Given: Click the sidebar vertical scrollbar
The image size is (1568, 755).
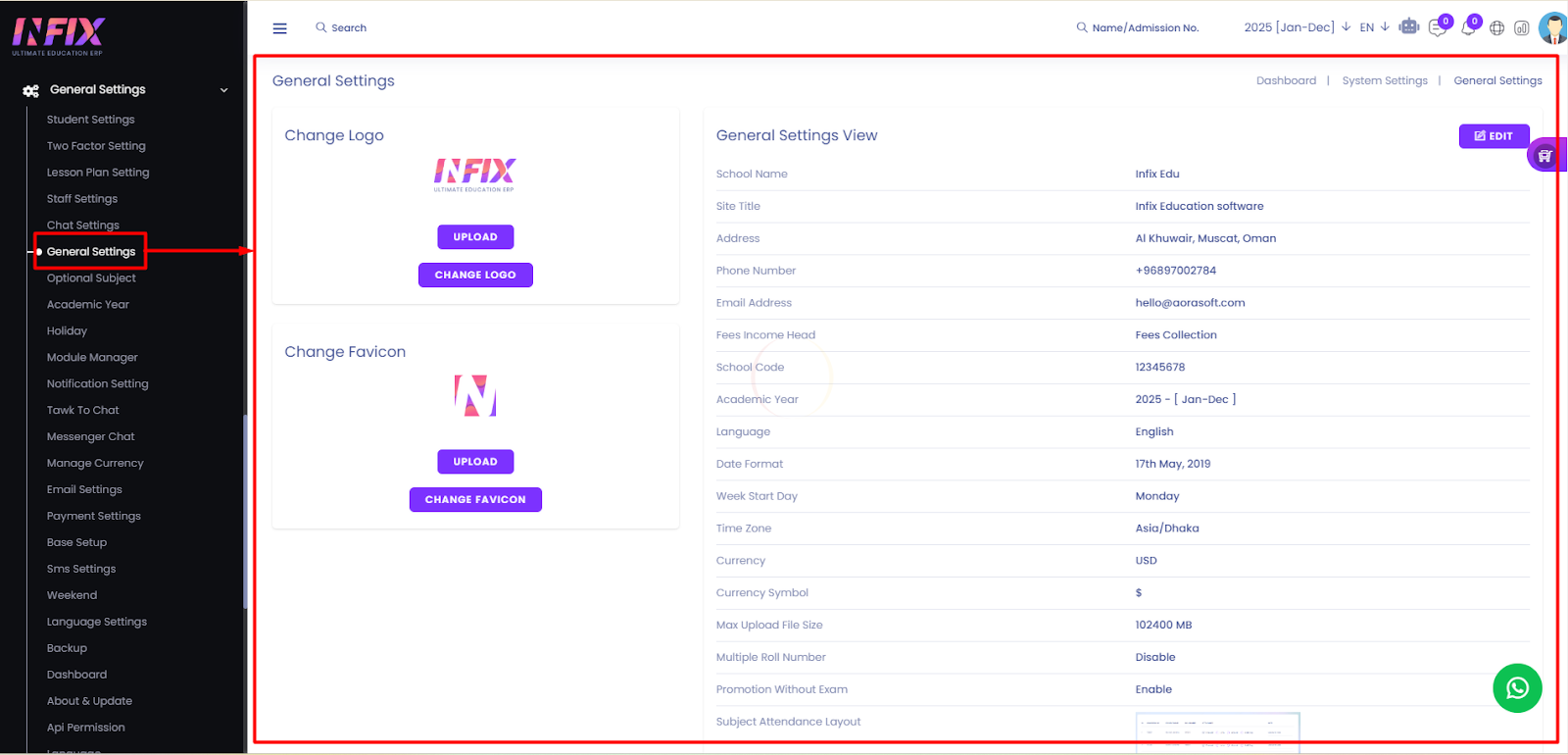Looking at the screenshot, I should pos(245,511).
